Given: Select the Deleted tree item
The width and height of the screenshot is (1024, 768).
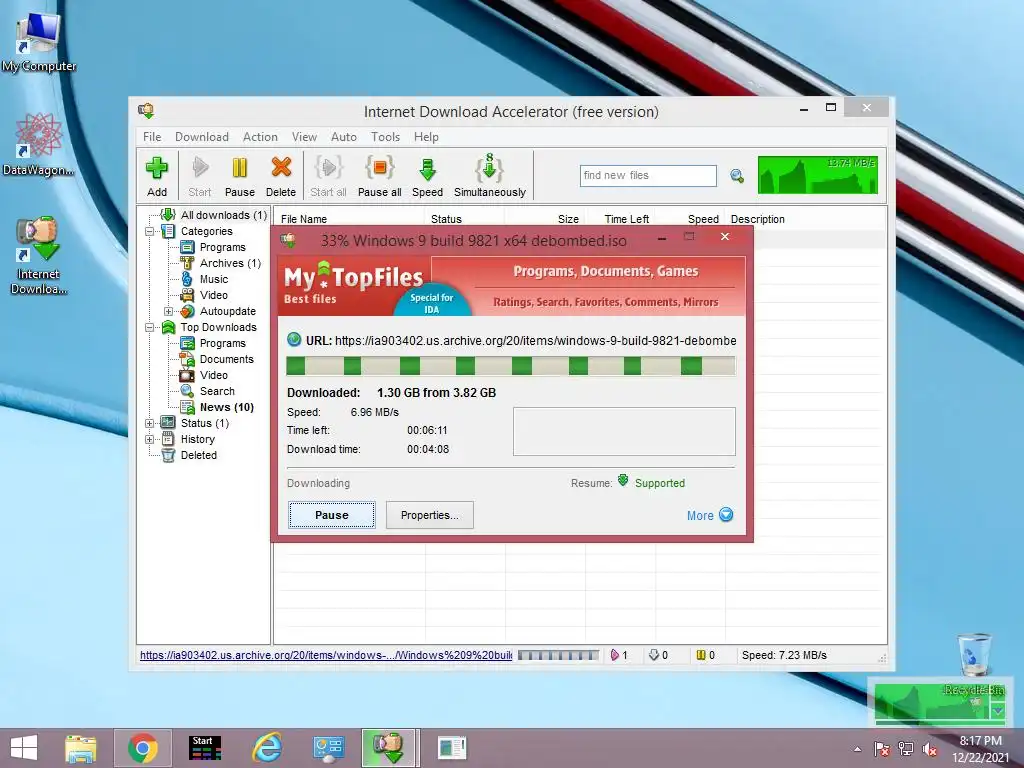Looking at the screenshot, I should pos(199,456).
